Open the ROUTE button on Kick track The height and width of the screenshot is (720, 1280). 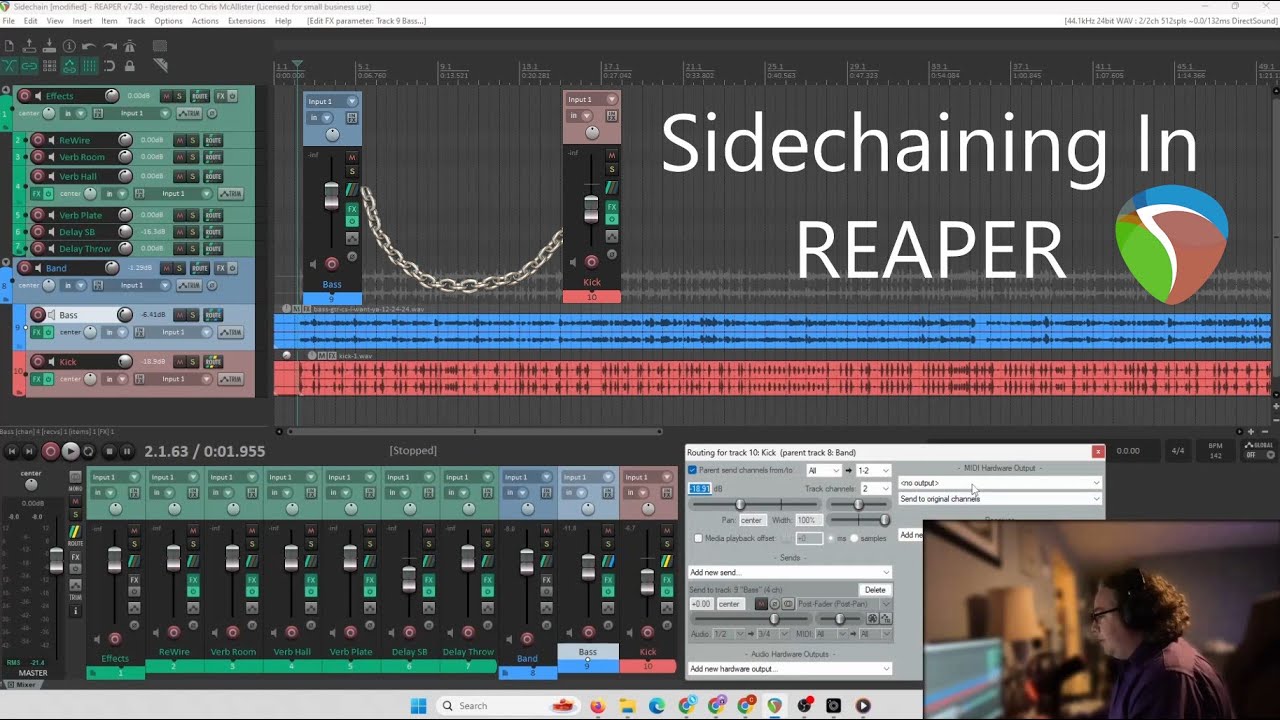(213, 362)
